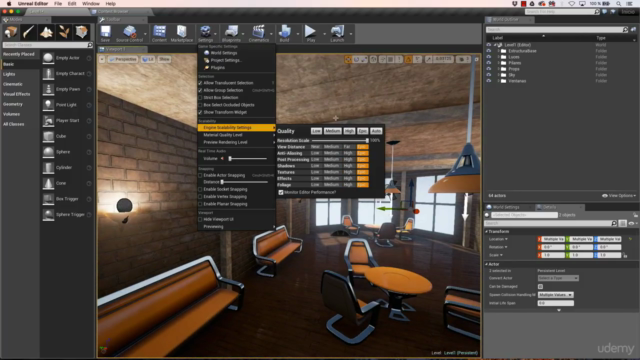Open the Content browser toolbar icon
Viewport: 640px width, 360px height.
(x=159, y=33)
